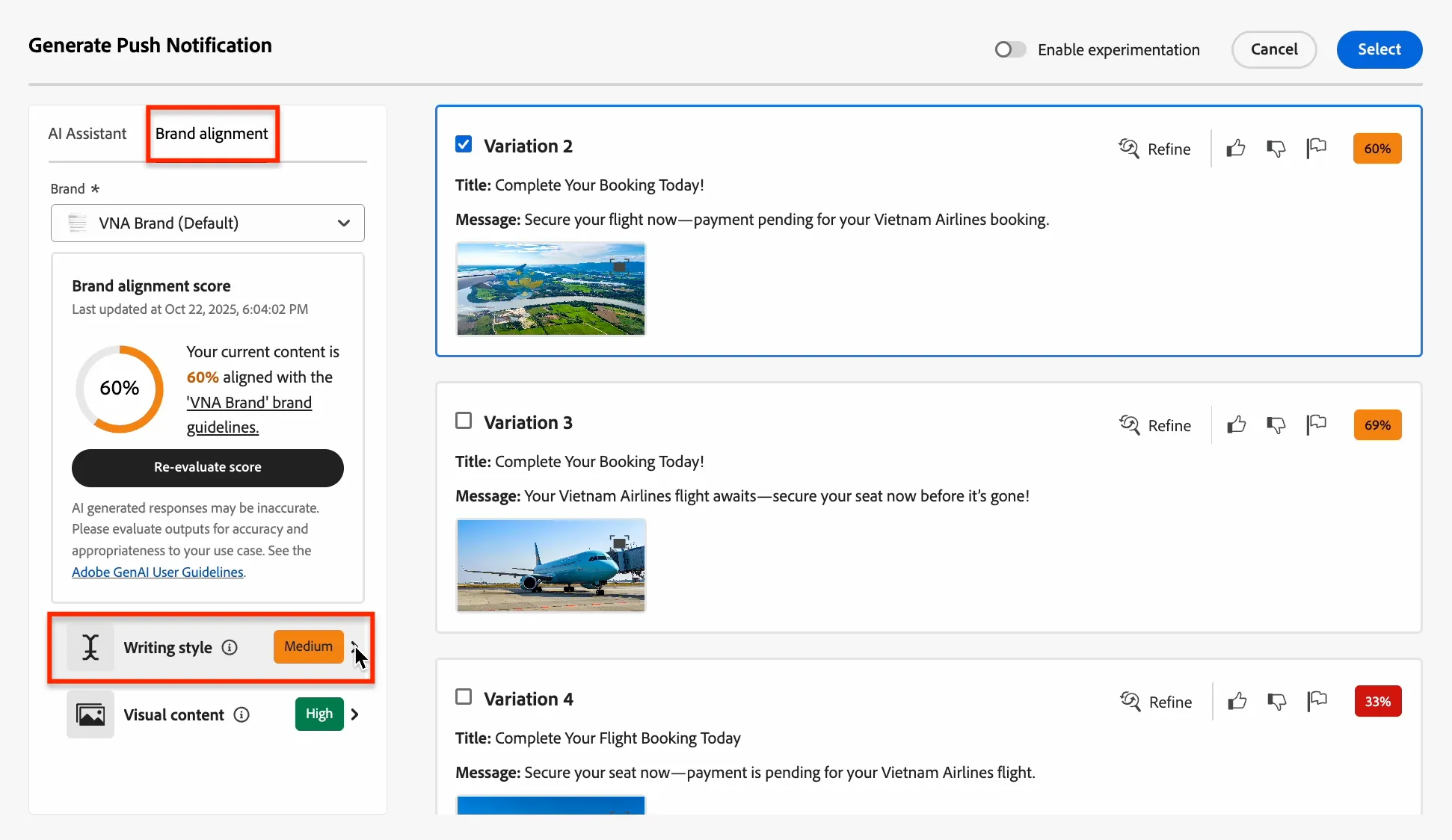The height and width of the screenshot is (840, 1452).
Task: Click the Visual content image icon
Action: 90,714
